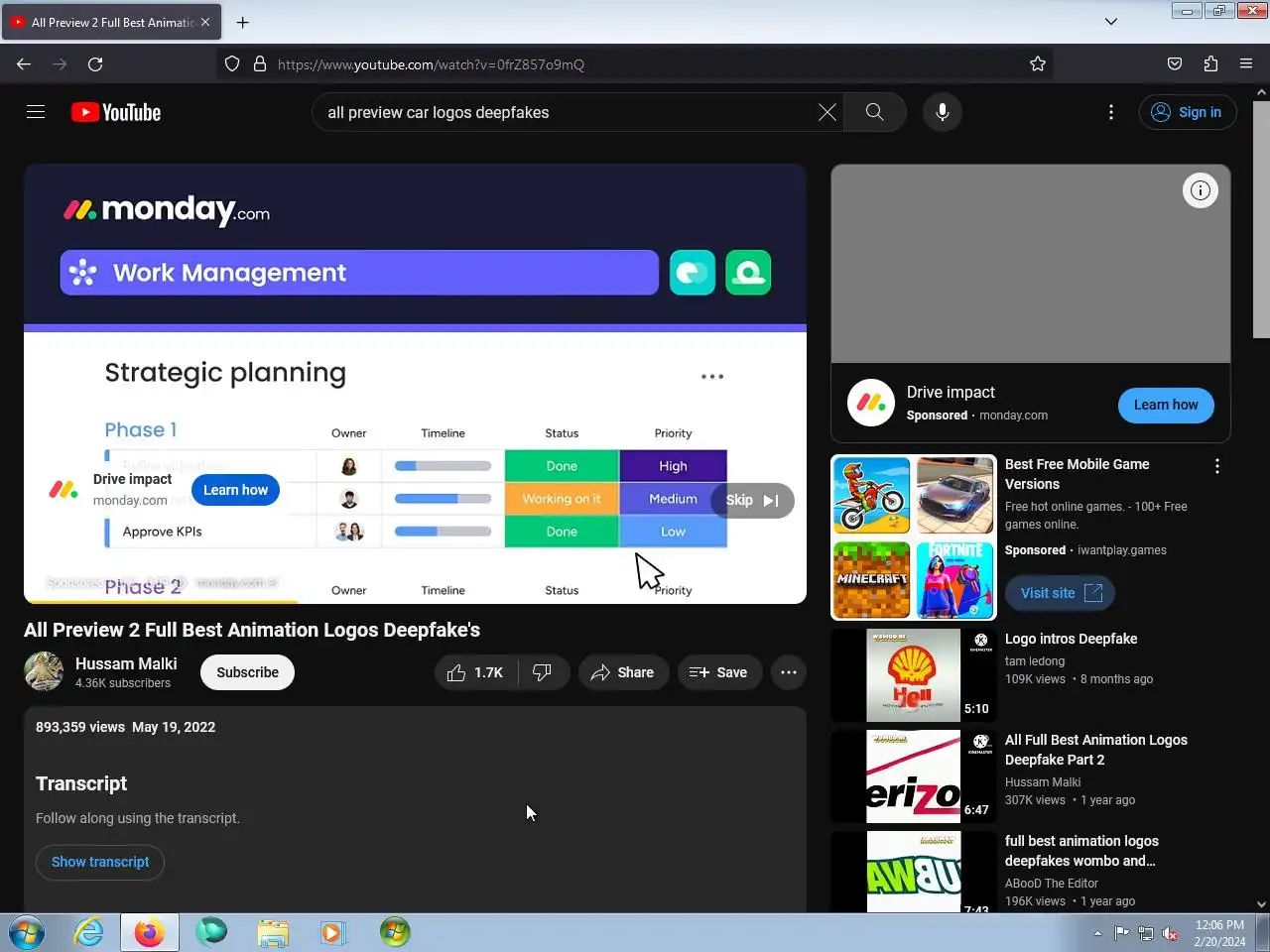Click the Action Center flag tray icon
The width and height of the screenshot is (1270, 952).
[x=1122, y=933]
